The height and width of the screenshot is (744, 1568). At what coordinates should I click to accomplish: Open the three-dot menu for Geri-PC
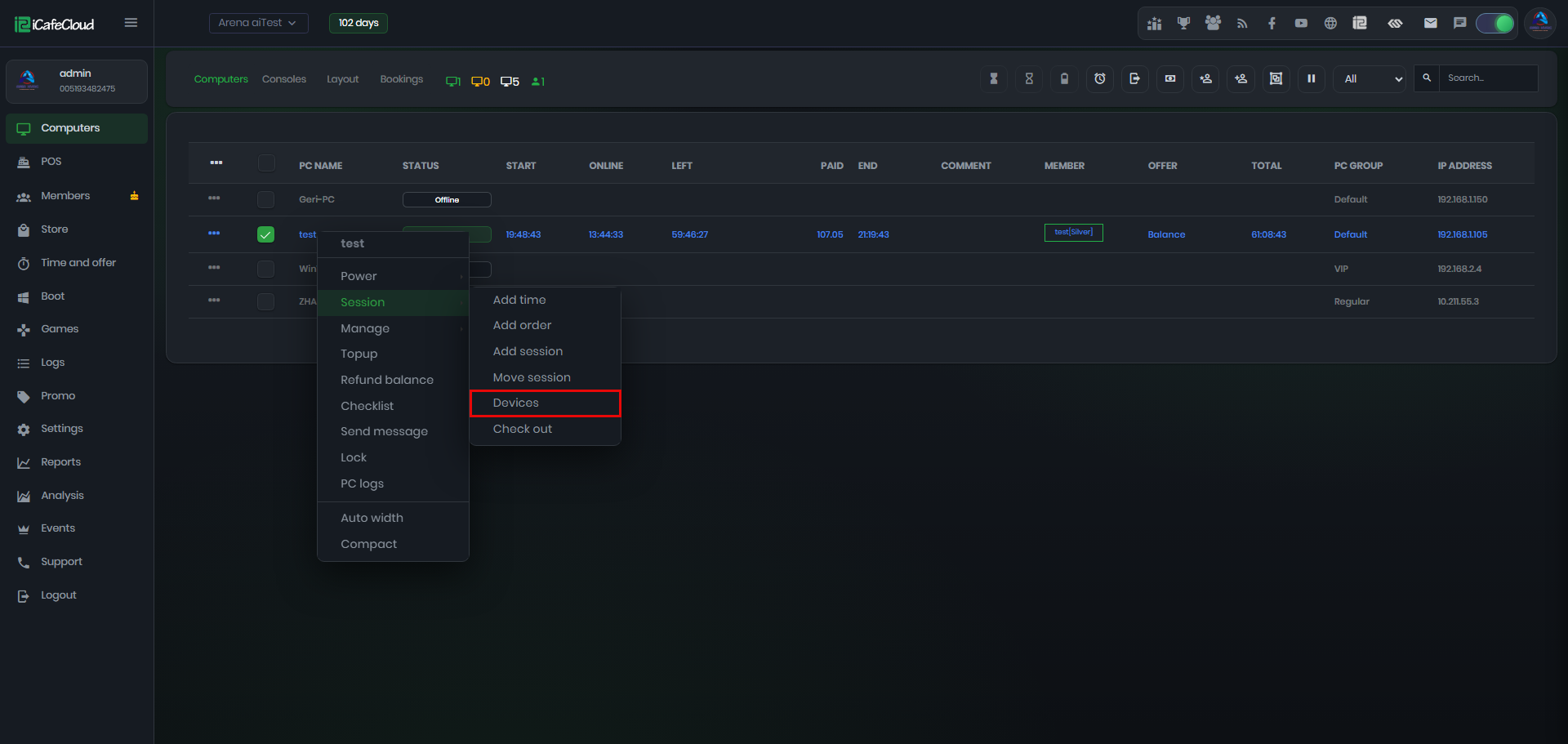click(214, 198)
